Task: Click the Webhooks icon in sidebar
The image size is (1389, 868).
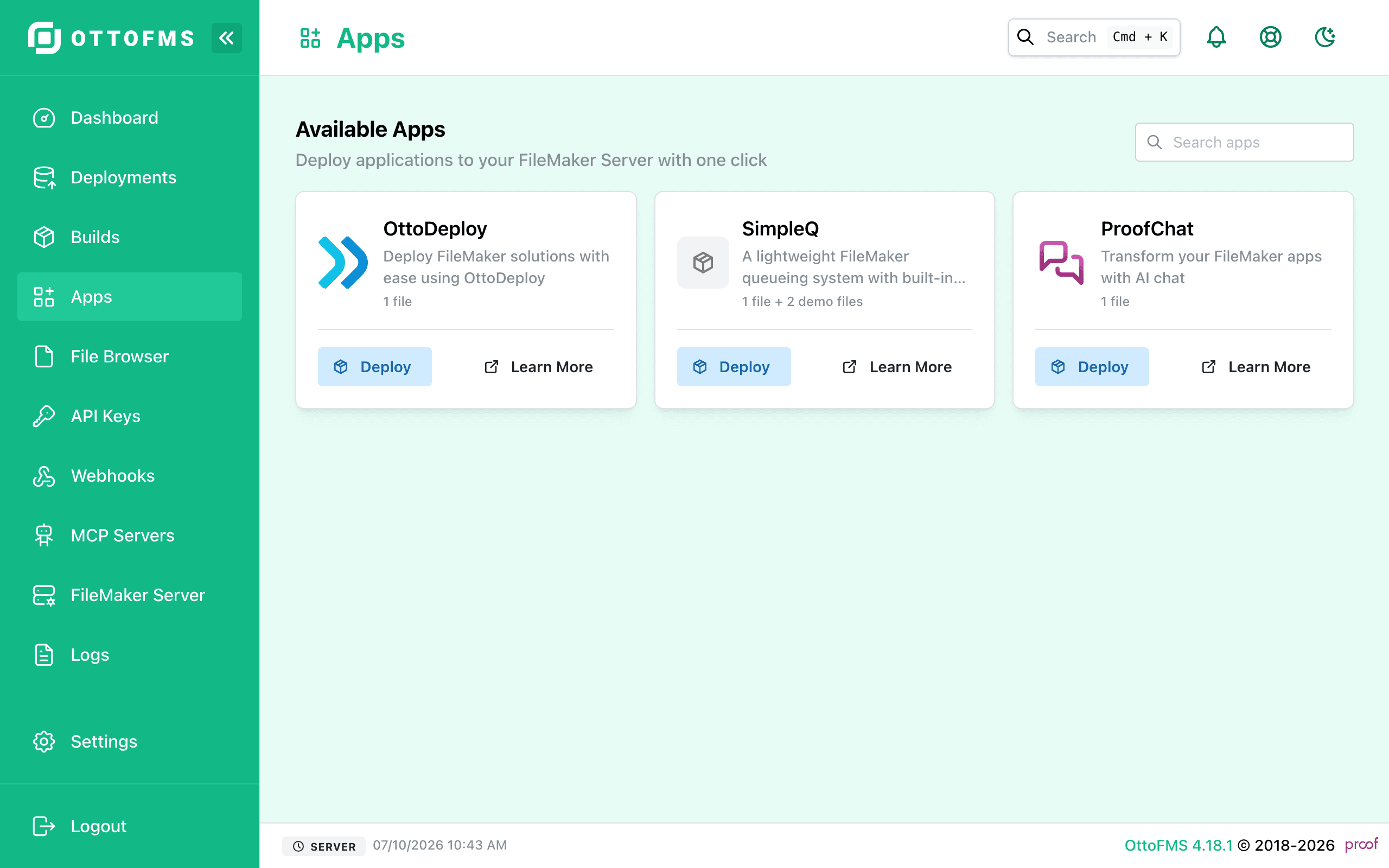Action: pyautogui.click(x=44, y=476)
